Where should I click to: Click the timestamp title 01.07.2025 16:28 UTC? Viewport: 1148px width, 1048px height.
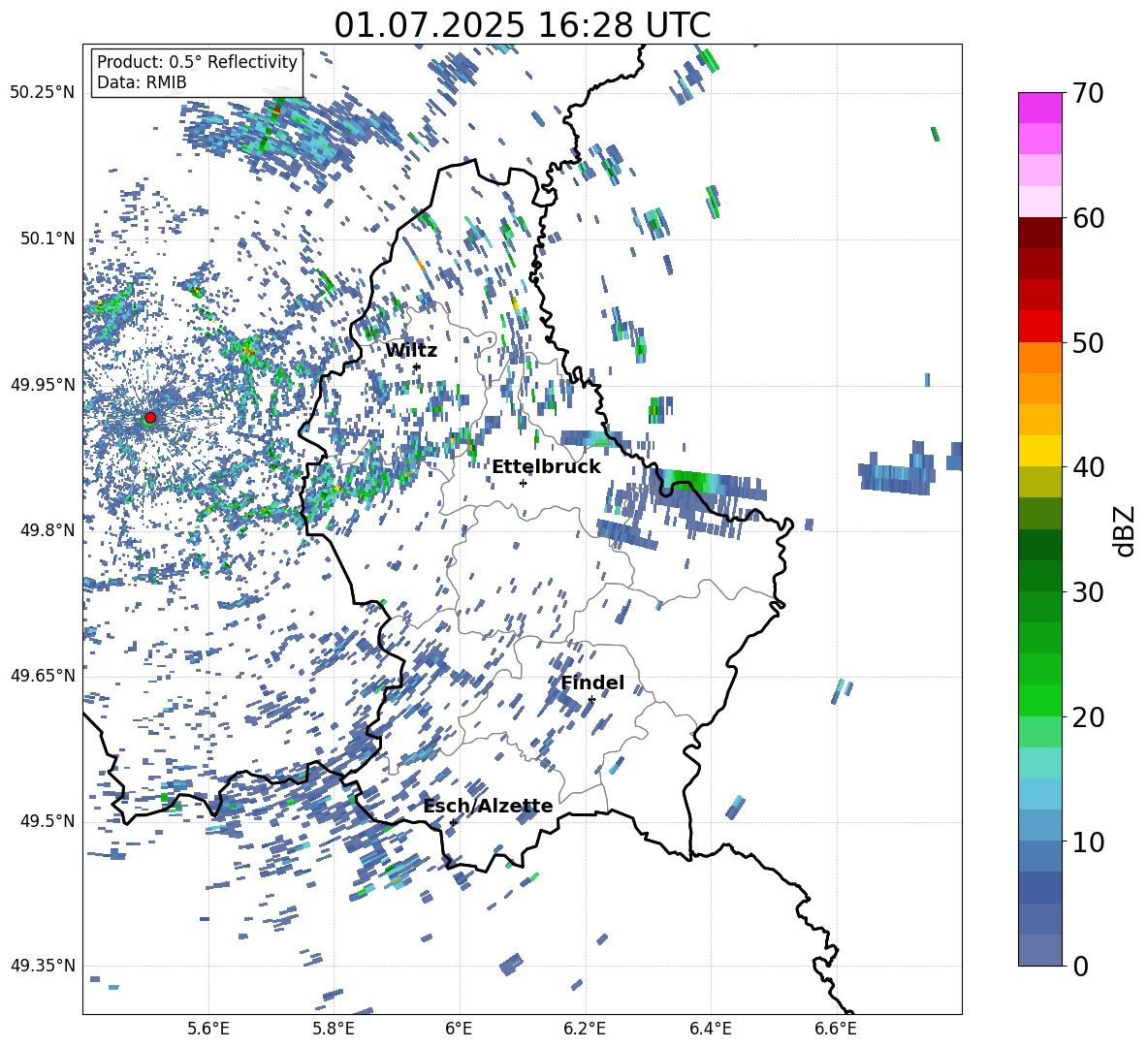point(522,25)
